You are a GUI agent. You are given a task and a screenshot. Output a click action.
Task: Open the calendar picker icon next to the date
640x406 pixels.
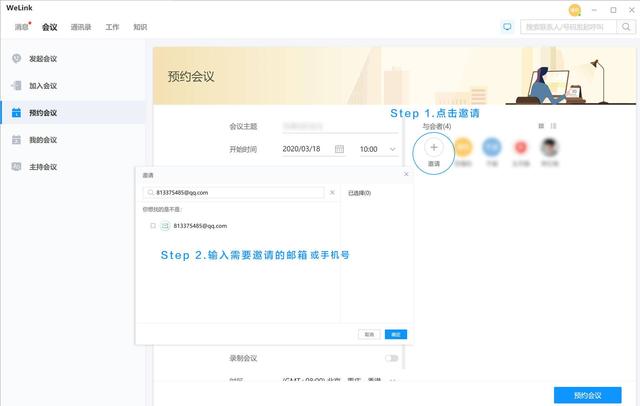click(x=339, y=149)
